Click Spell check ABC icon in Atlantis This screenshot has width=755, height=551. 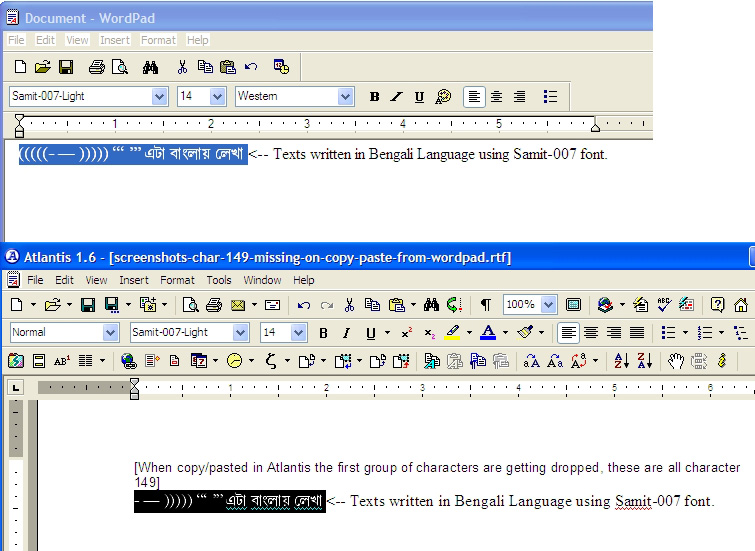point(664,304)
